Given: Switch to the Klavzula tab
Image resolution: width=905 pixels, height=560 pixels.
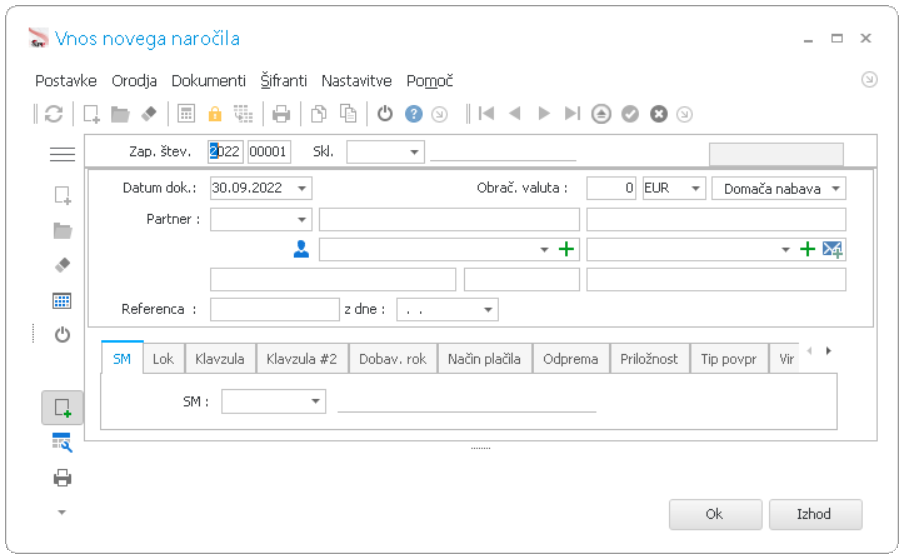Looking at the screenshot, I should (x=219, y=359).
